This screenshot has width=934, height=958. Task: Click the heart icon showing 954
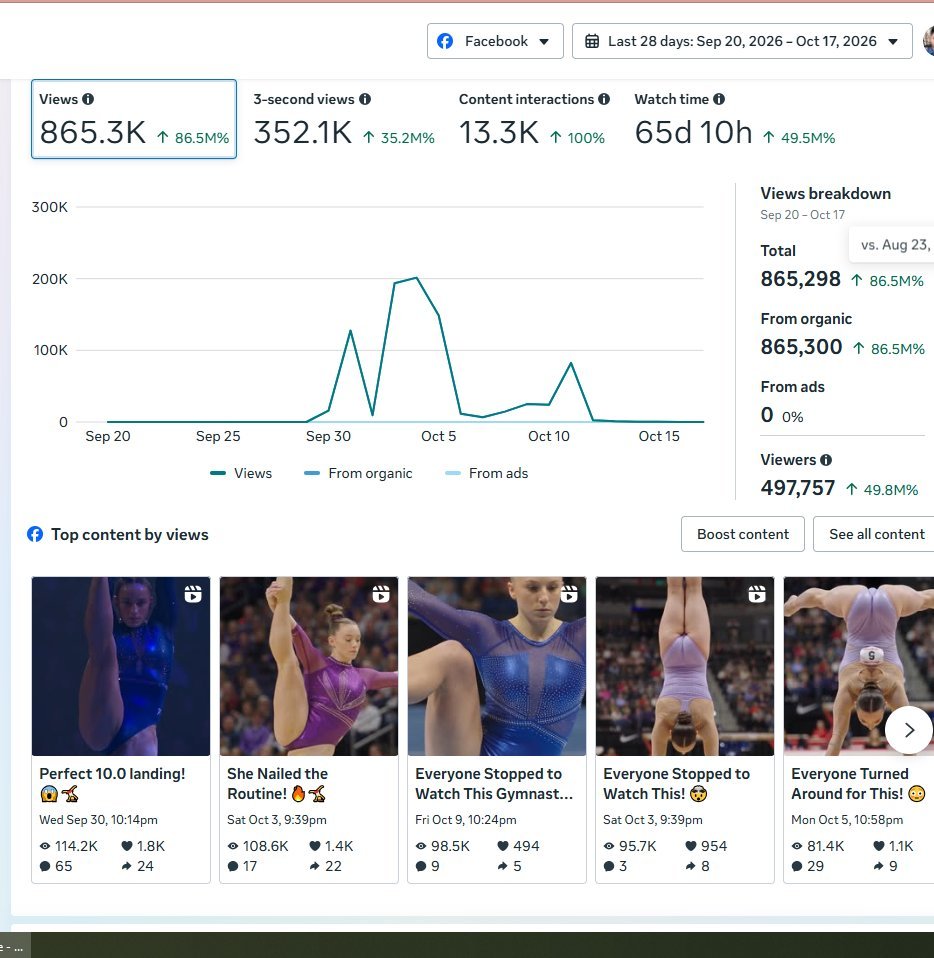pos(691,846)
